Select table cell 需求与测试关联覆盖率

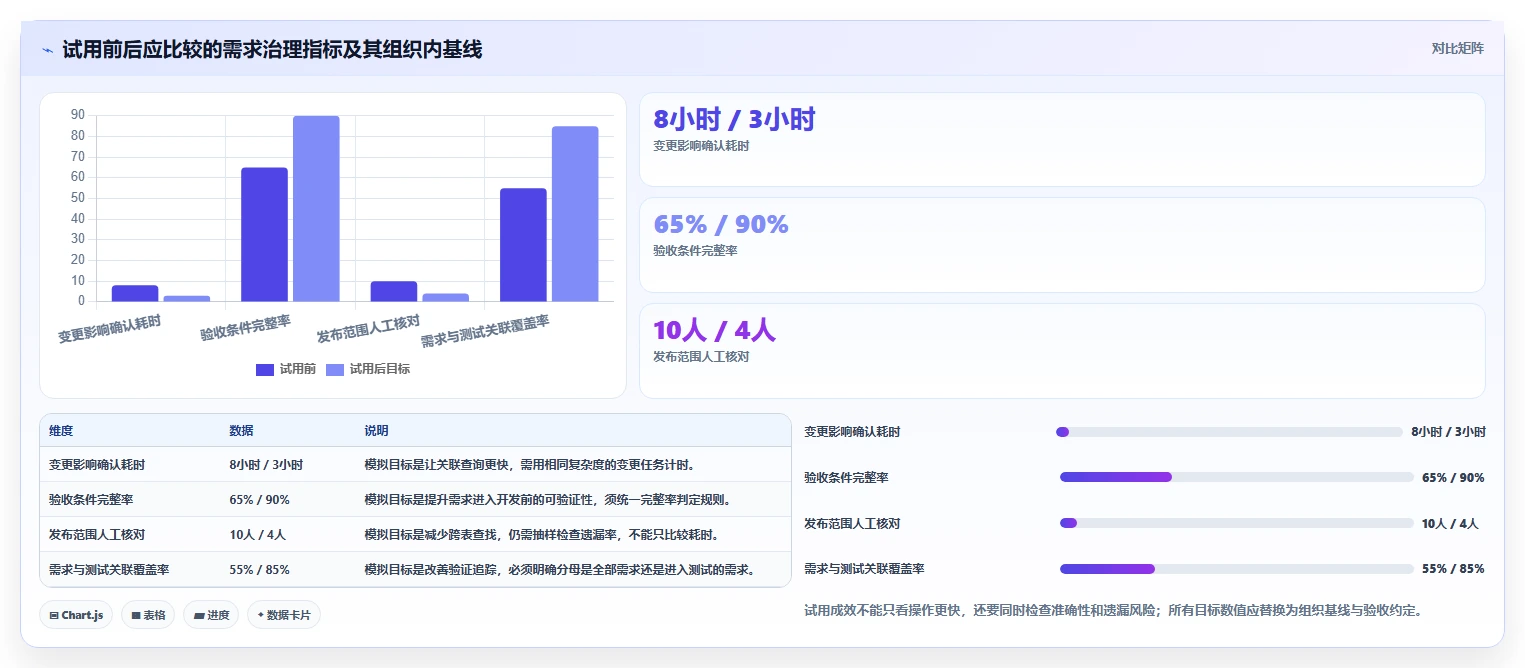pyautogui.click(x=109, y=570)
